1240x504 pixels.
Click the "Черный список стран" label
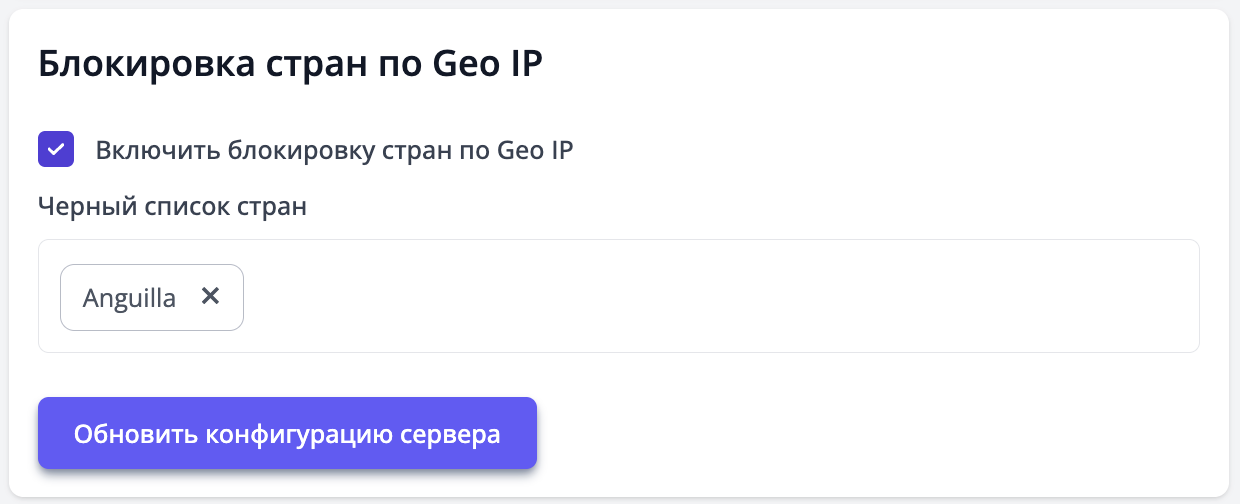pyautogui.click(x=172, y=207)
